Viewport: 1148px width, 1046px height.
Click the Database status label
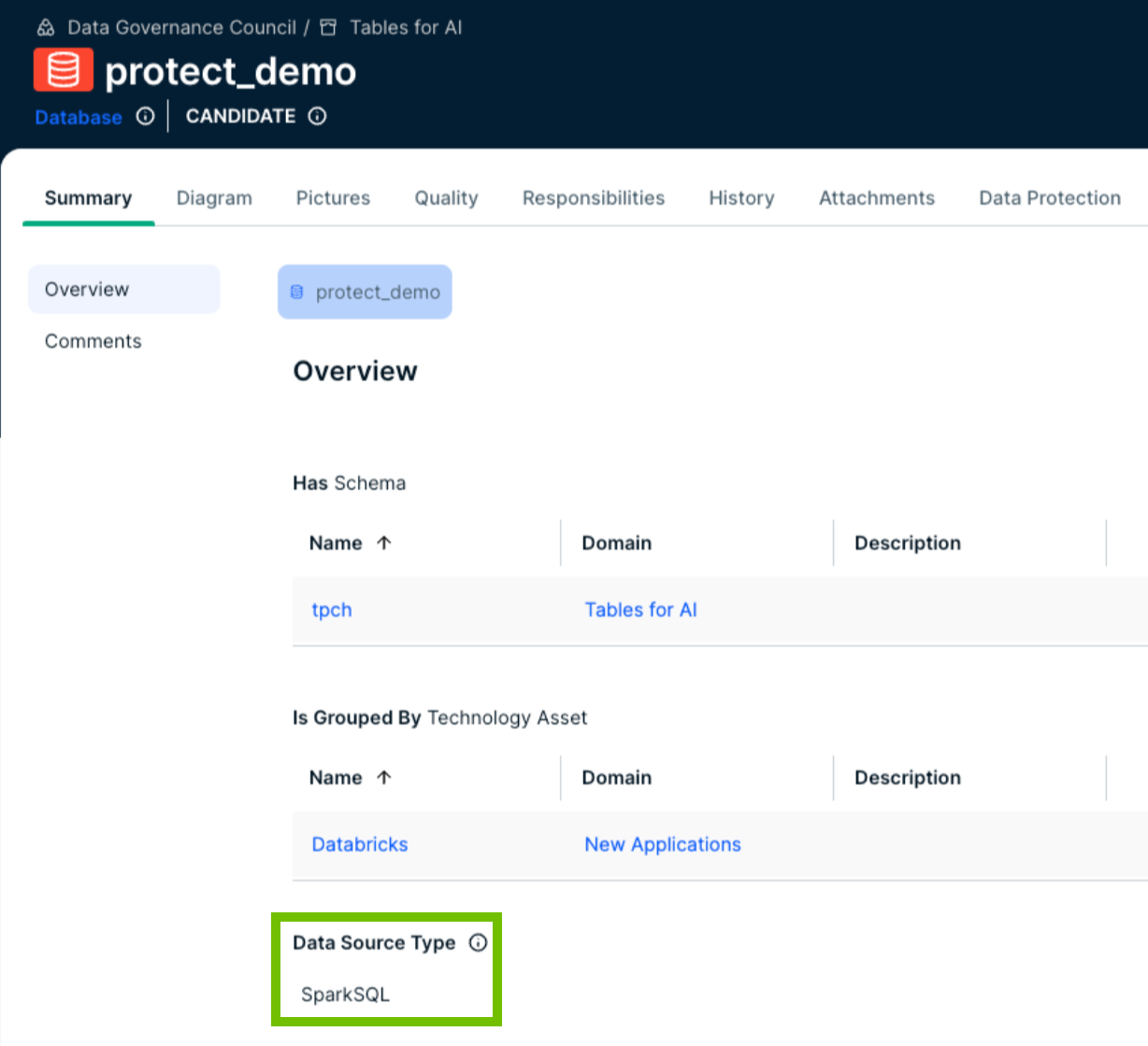pyautogui.click(x=78, y=117)
